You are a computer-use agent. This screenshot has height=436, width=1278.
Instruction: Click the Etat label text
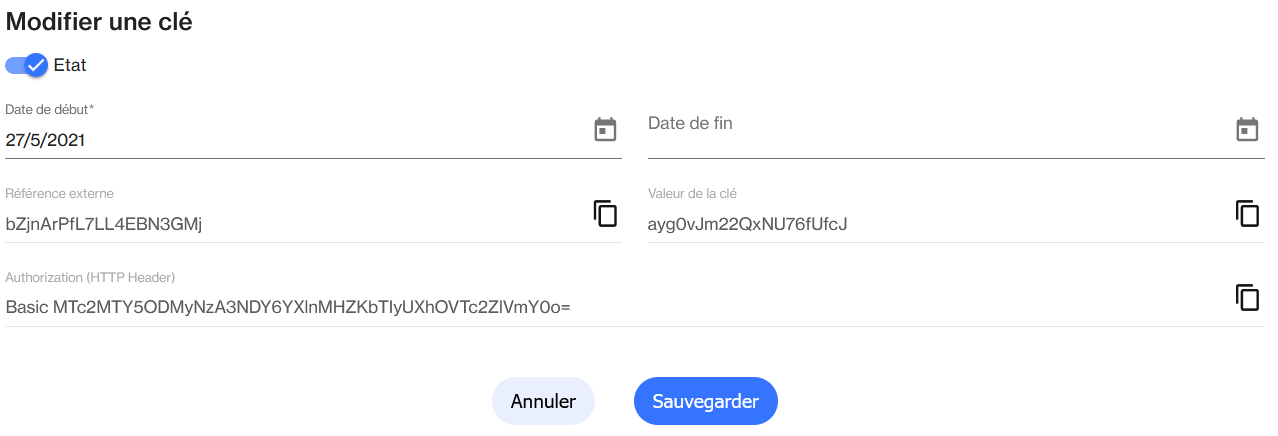coord(70,66)
